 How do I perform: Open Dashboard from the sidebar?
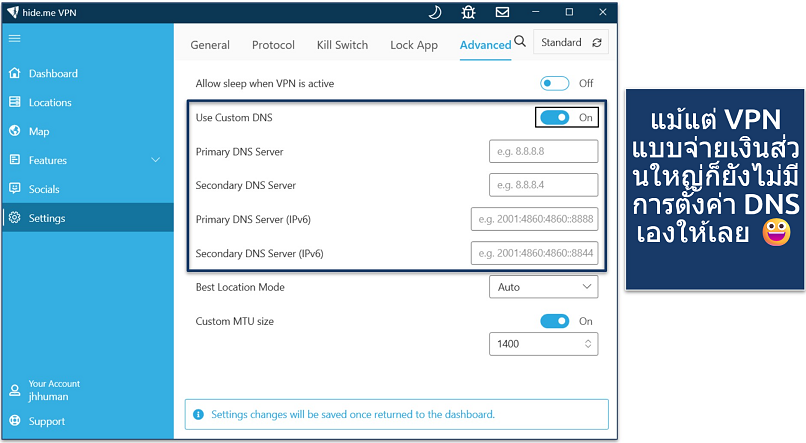(52, 74)
